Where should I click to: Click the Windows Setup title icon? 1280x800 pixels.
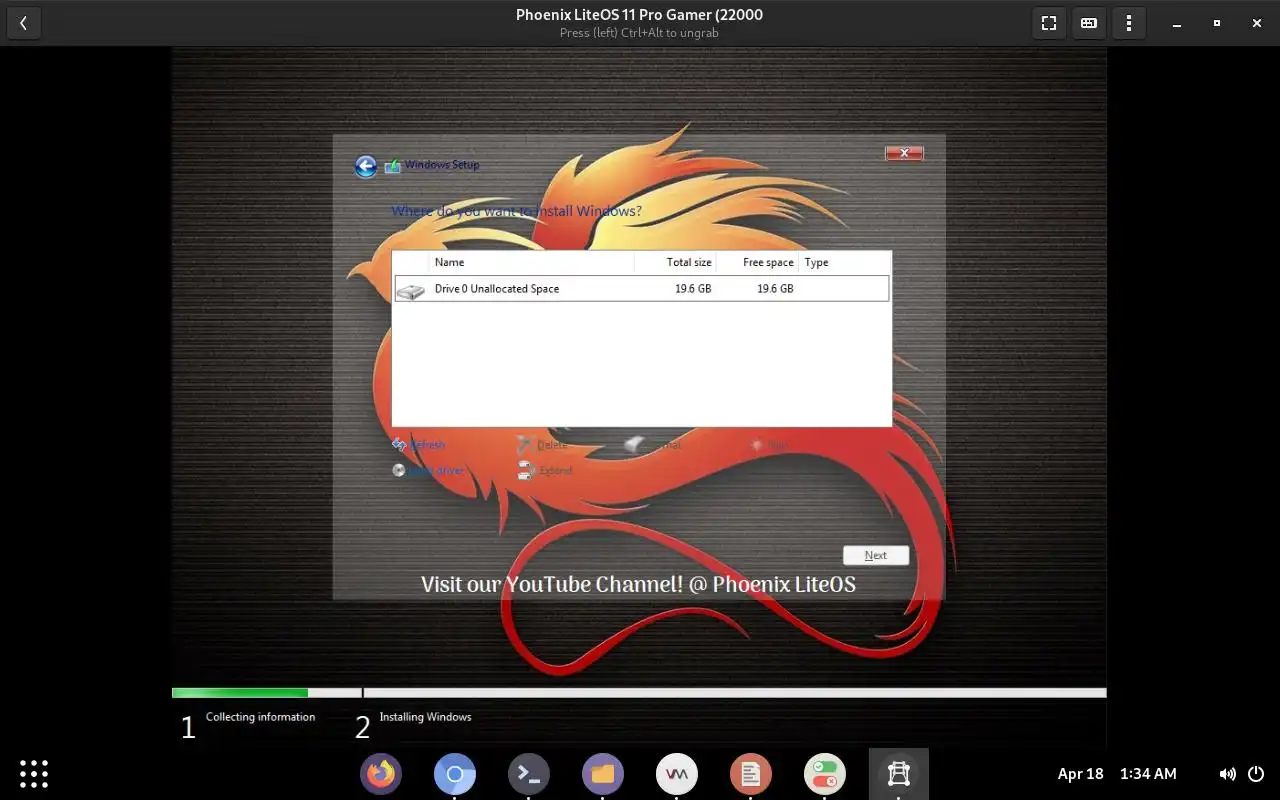coord(393,166)
